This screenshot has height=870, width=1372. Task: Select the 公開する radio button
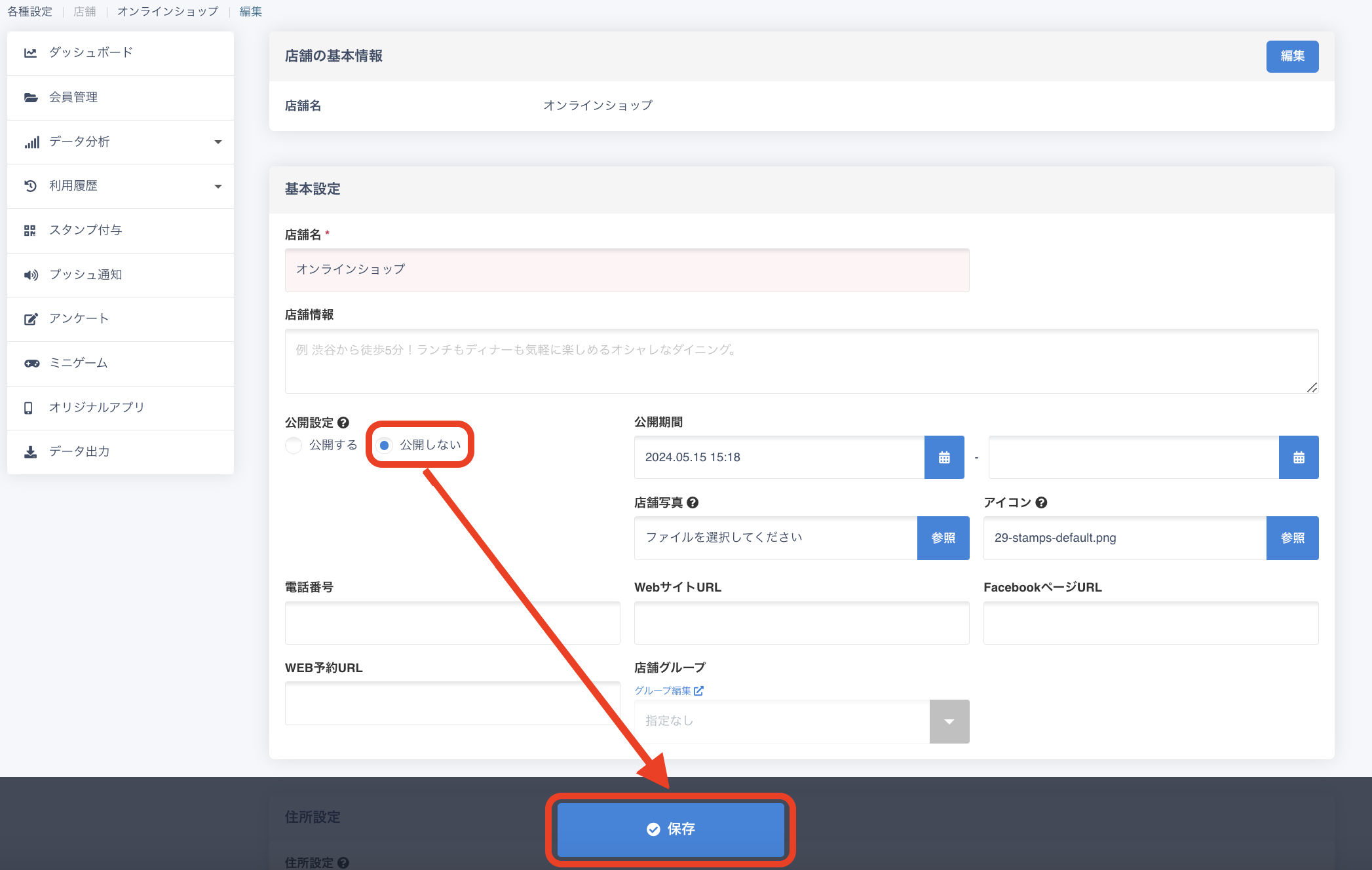tap(294, 445)
